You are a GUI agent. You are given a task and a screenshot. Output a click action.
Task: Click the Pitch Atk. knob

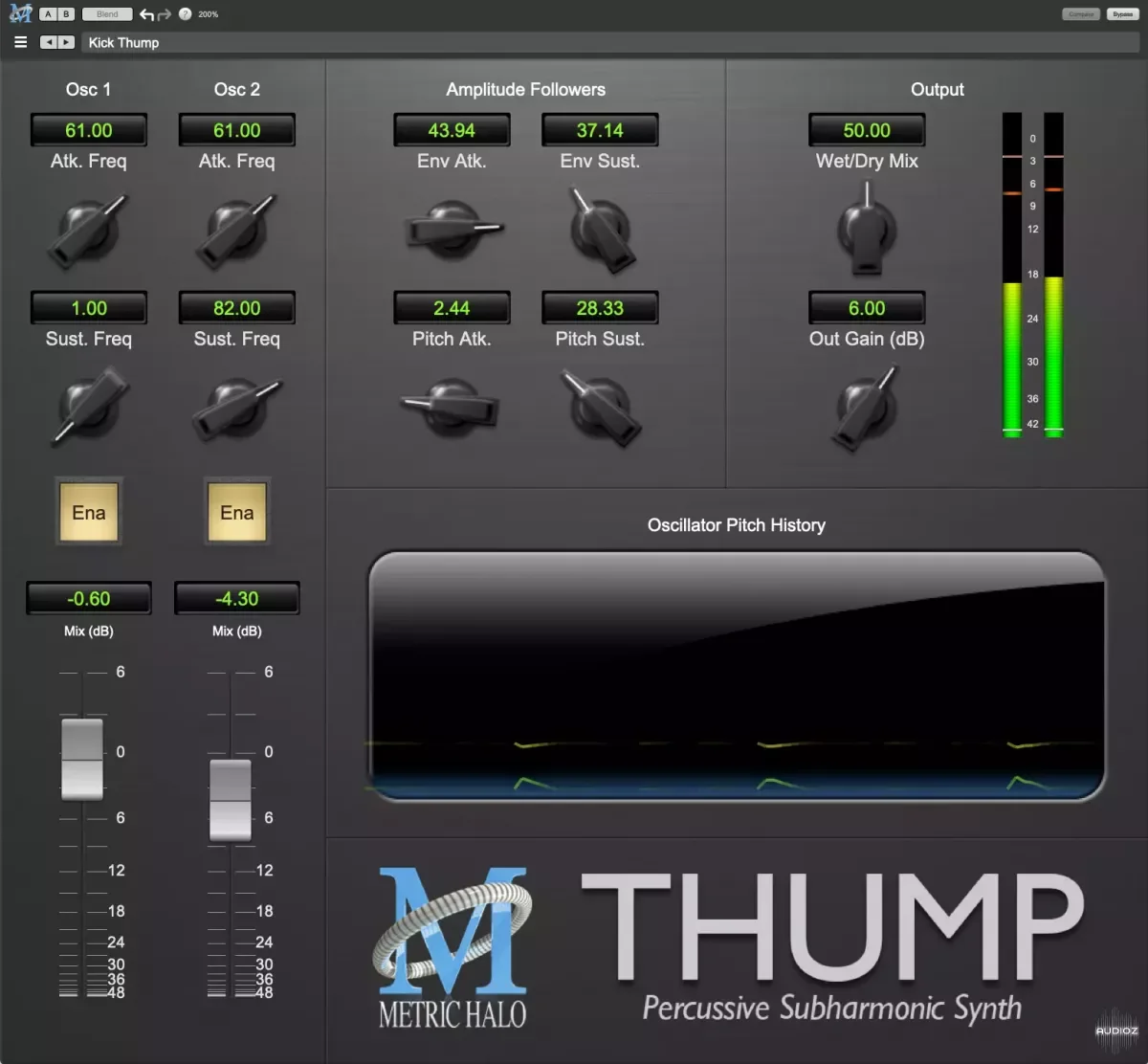(451, 408)
